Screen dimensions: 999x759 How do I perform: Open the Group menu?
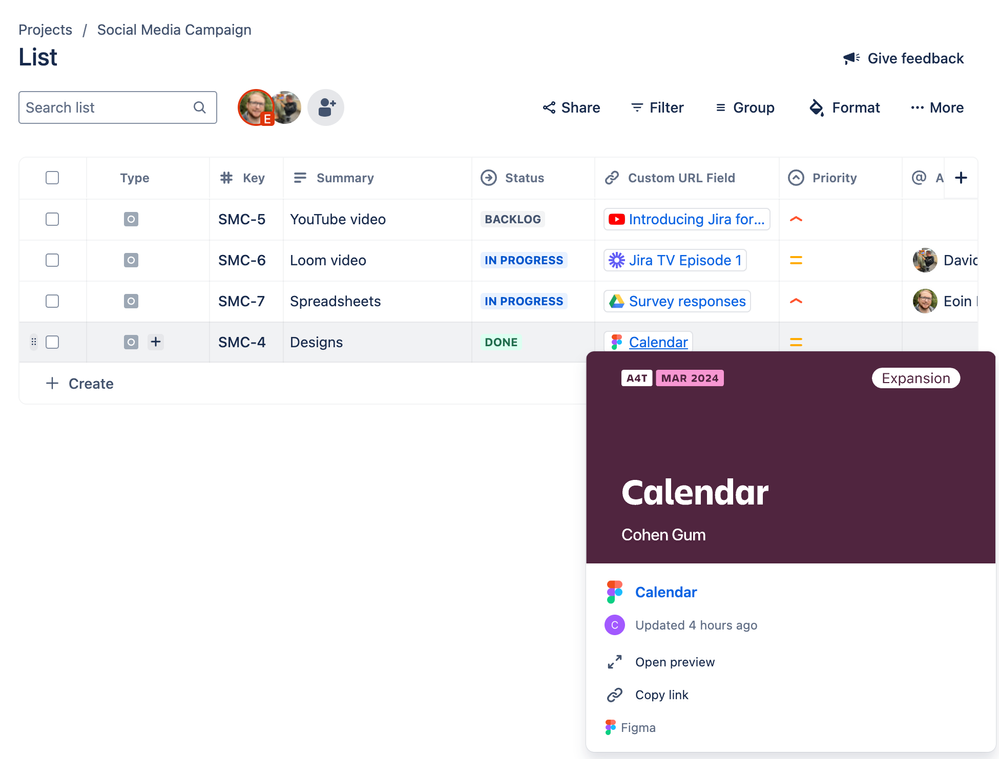745,108
